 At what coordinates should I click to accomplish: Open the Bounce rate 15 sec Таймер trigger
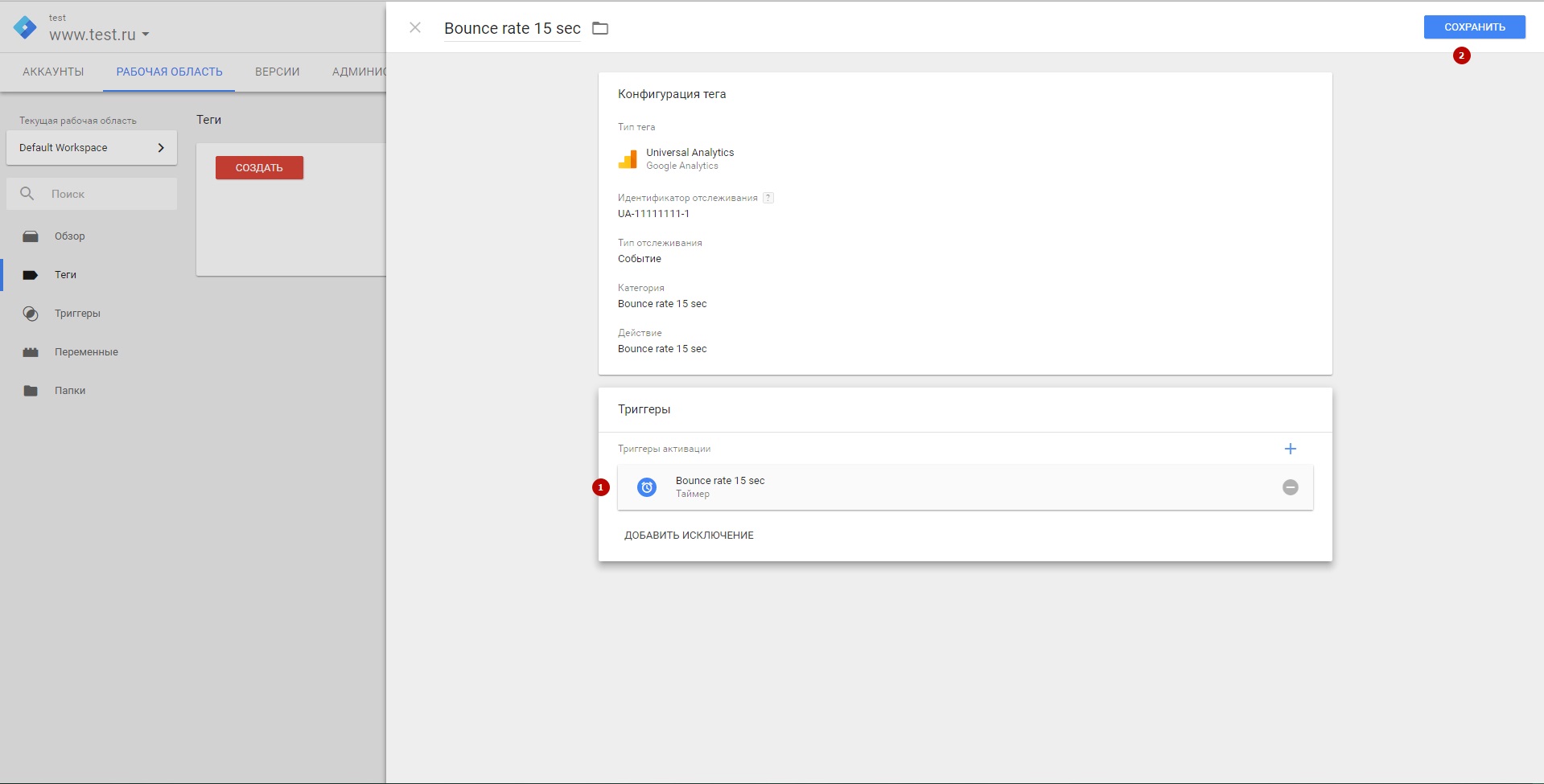[965, 487]
